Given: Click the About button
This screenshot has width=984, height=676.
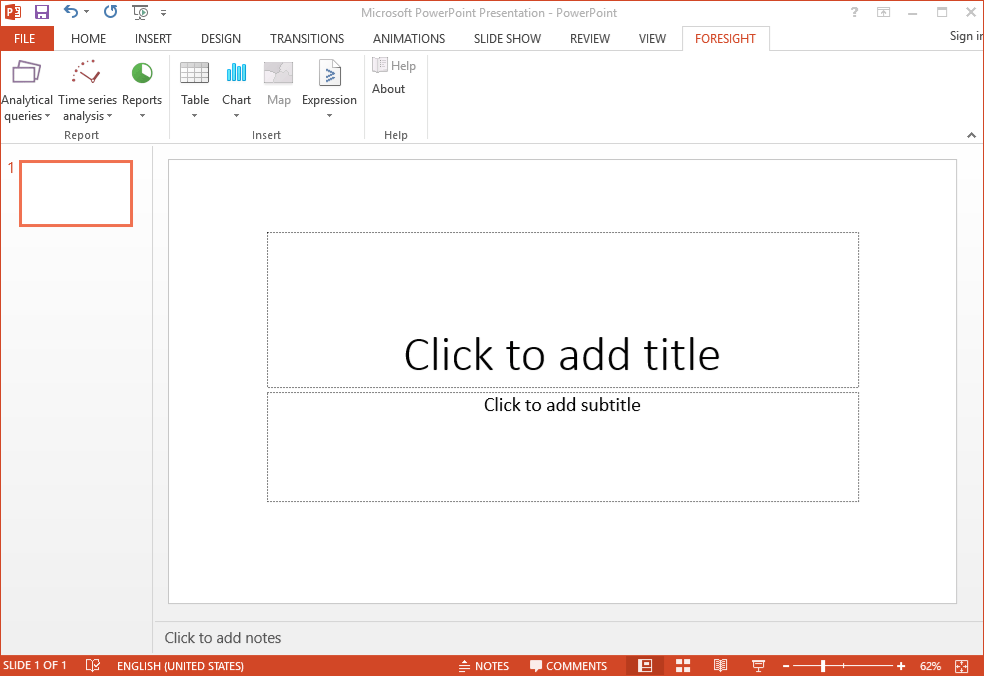Looking at the screenshot, I should [x=388, y=89].
